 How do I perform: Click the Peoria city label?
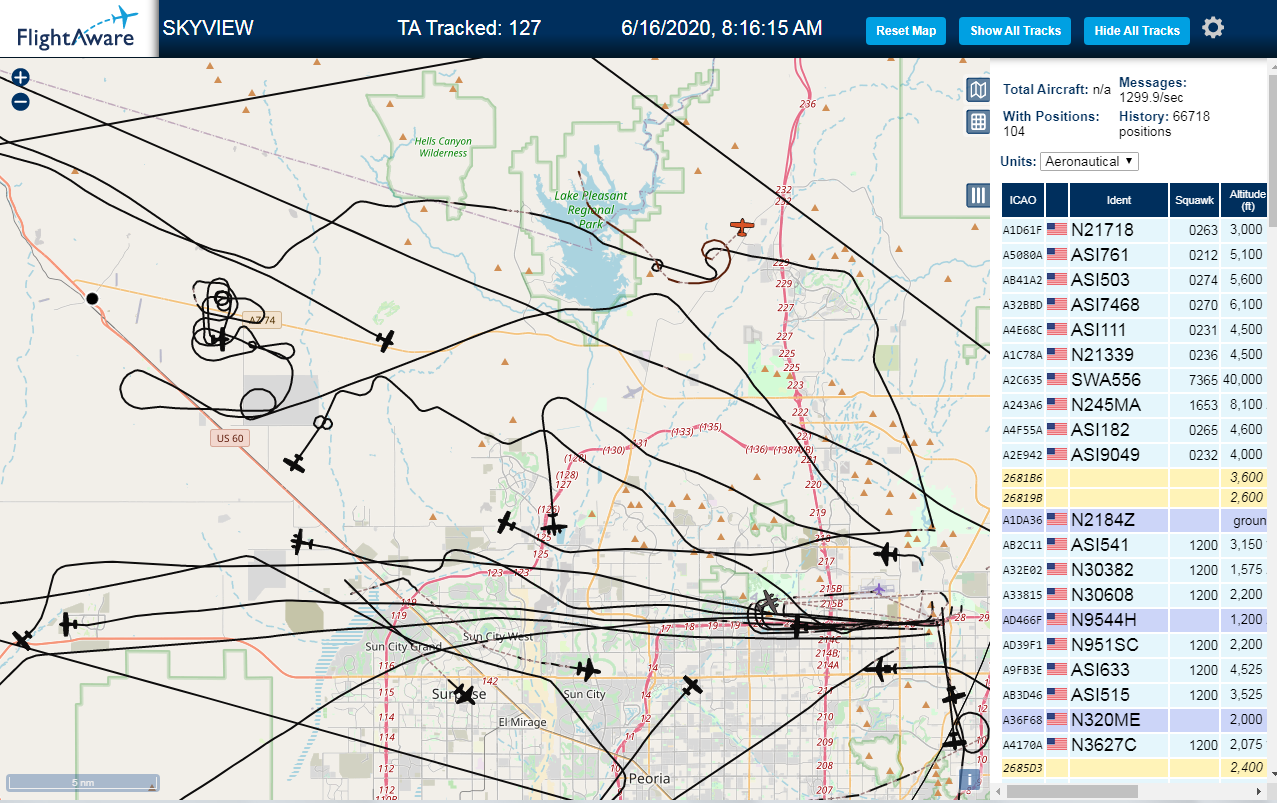pyautogui.click(x=650, y=778)
